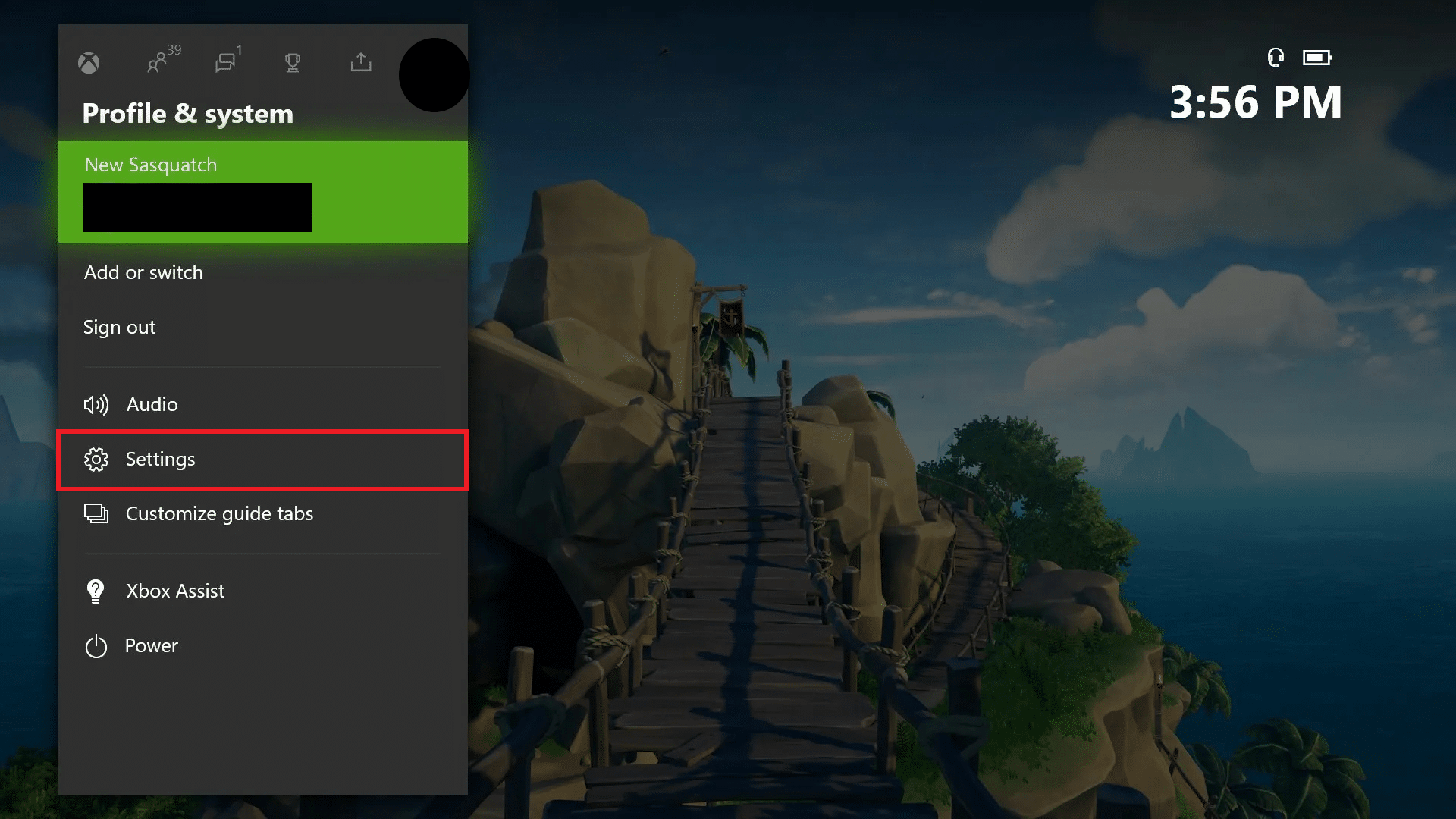This screenshot has height=819, width=1456.
Task: Click the Xbox logo icon
Action: [x=88, y=62]
